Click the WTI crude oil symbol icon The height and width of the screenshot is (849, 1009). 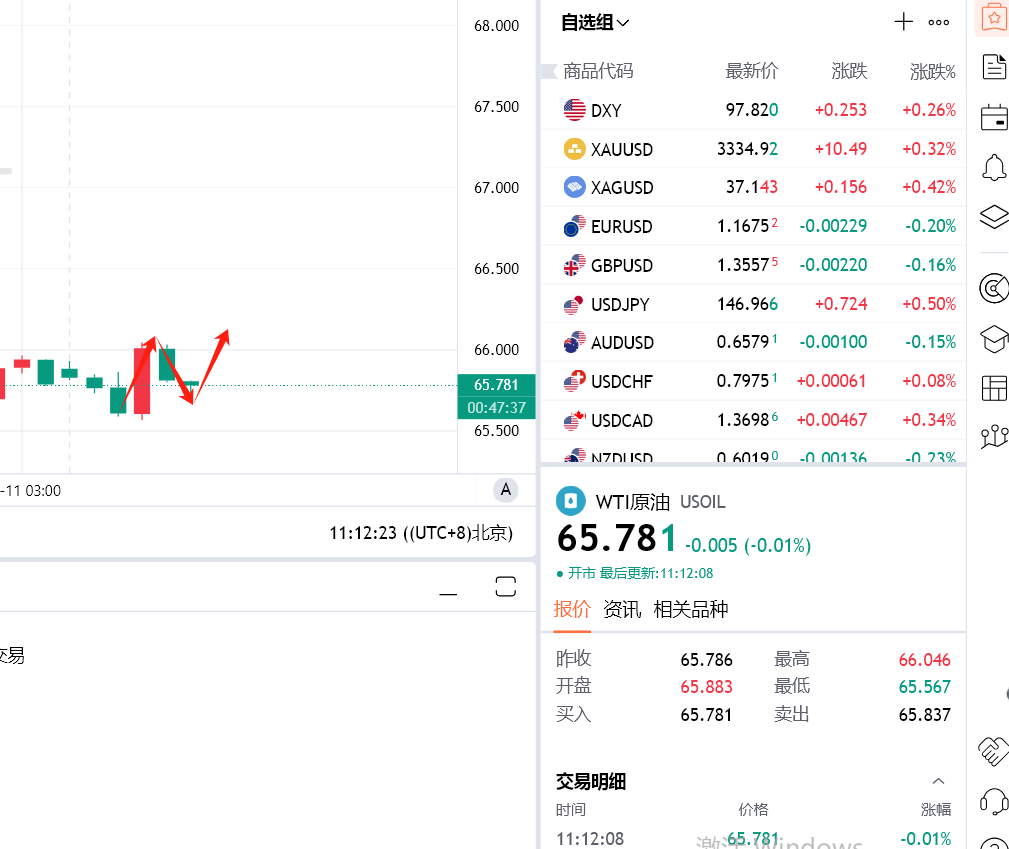[571, 501]
